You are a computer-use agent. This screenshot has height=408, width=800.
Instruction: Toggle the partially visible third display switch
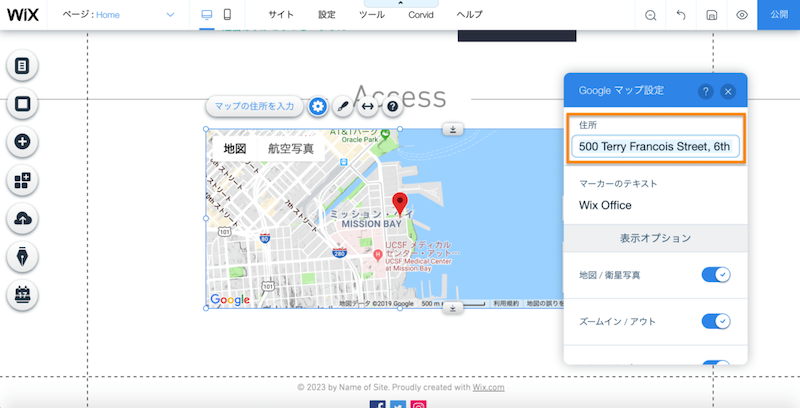pos(716,363)
